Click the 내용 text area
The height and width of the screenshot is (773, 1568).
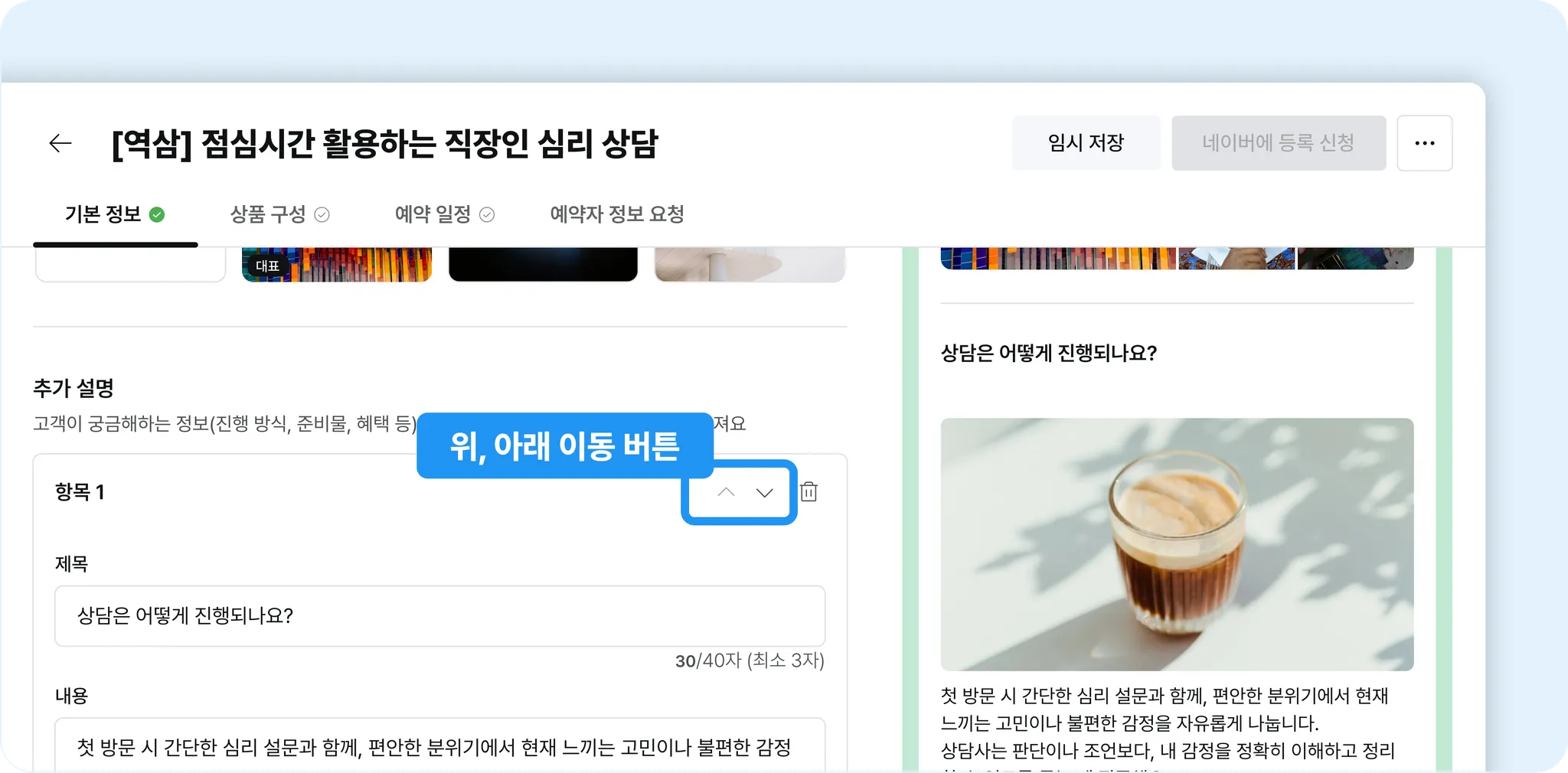pos(440,745)
